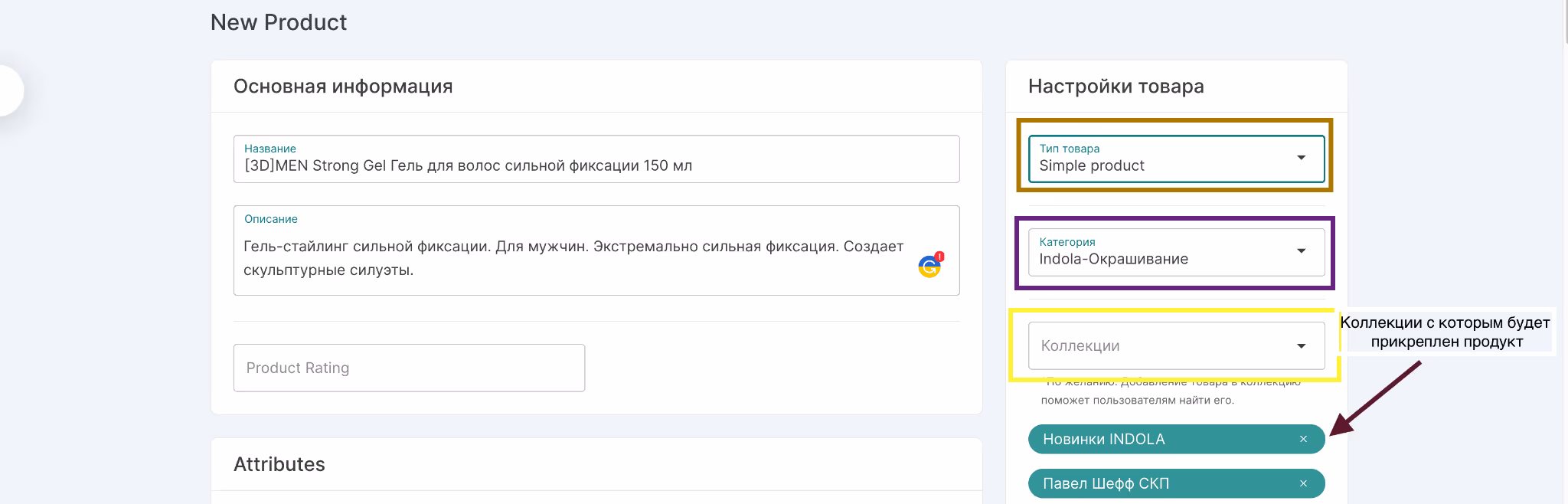The width and height of the screenshot is (1568, 504).
Task: Click the Основная информация heading
Action: click(343, 87)
